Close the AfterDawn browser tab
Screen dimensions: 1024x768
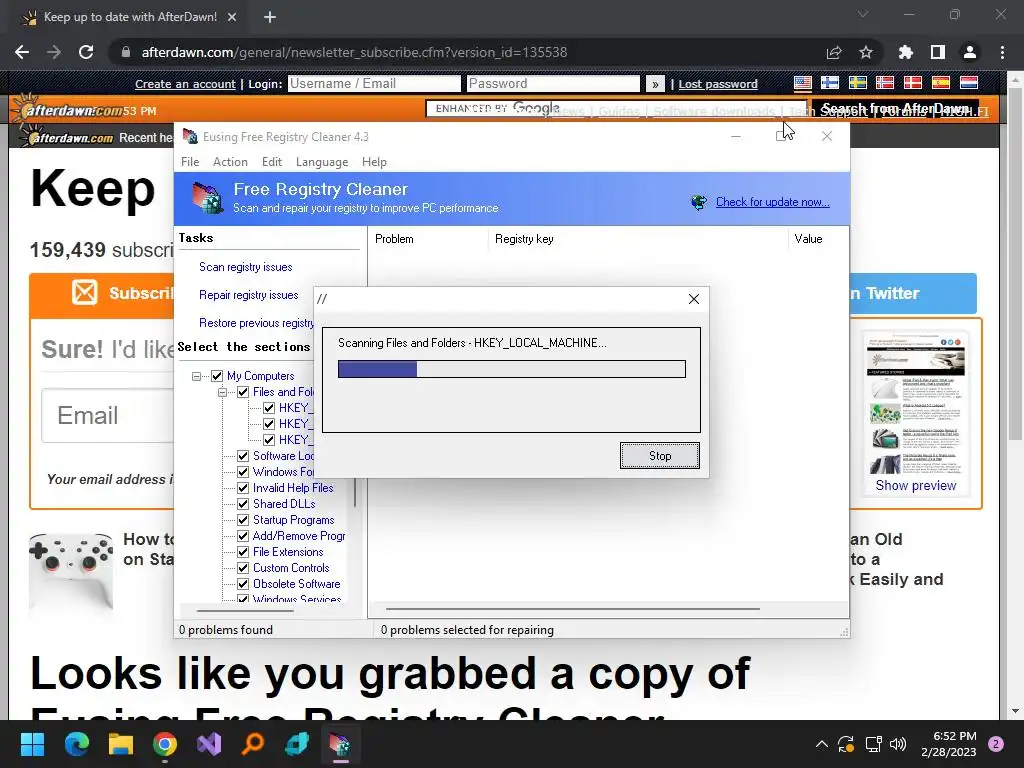(232, 17)
